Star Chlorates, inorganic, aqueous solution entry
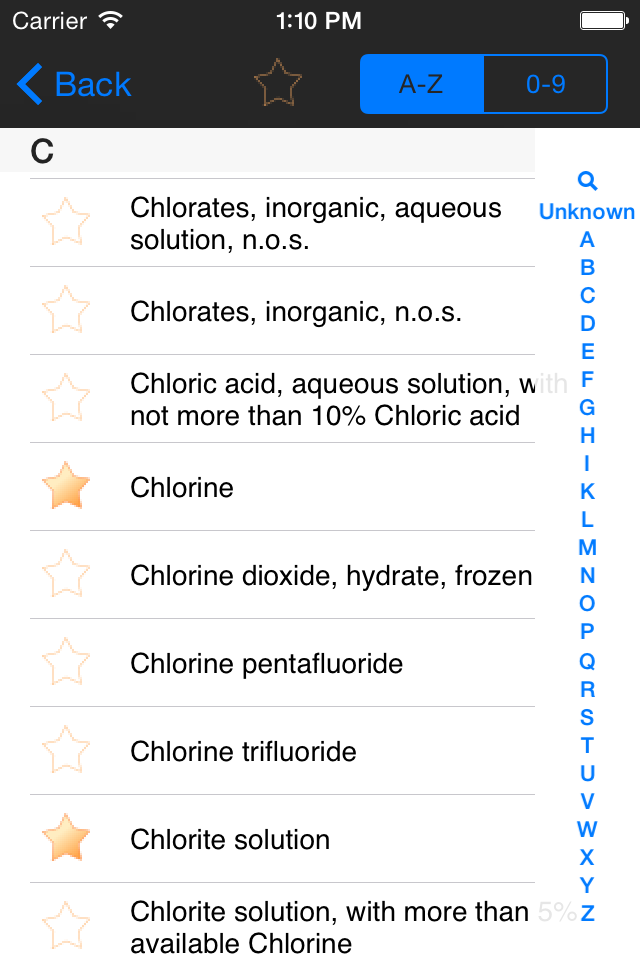 (x=66, y=223)
